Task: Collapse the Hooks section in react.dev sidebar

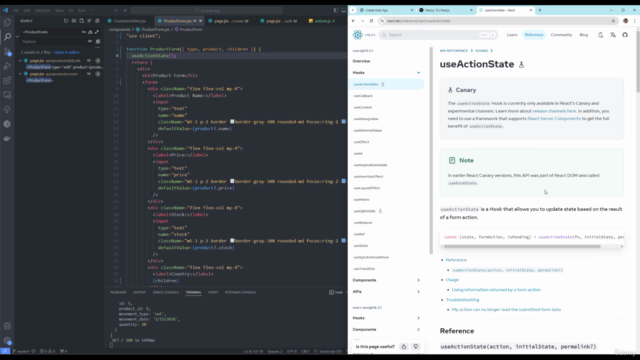Action: tap(418, 73)
